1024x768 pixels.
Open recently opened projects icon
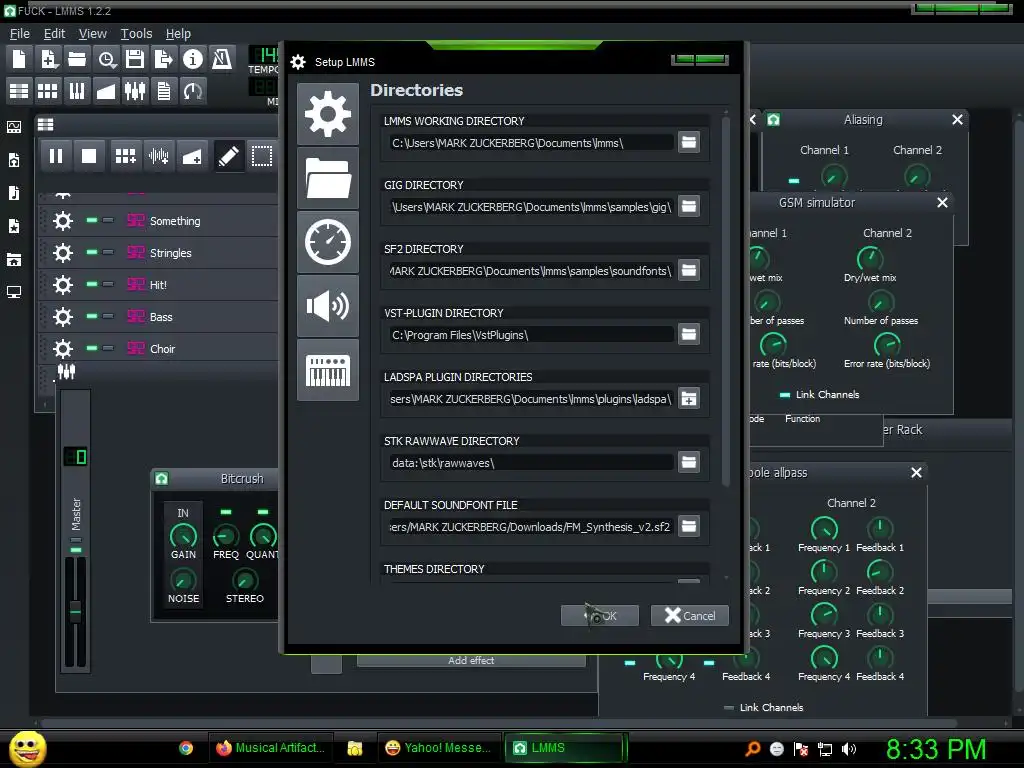coord(106,59)
